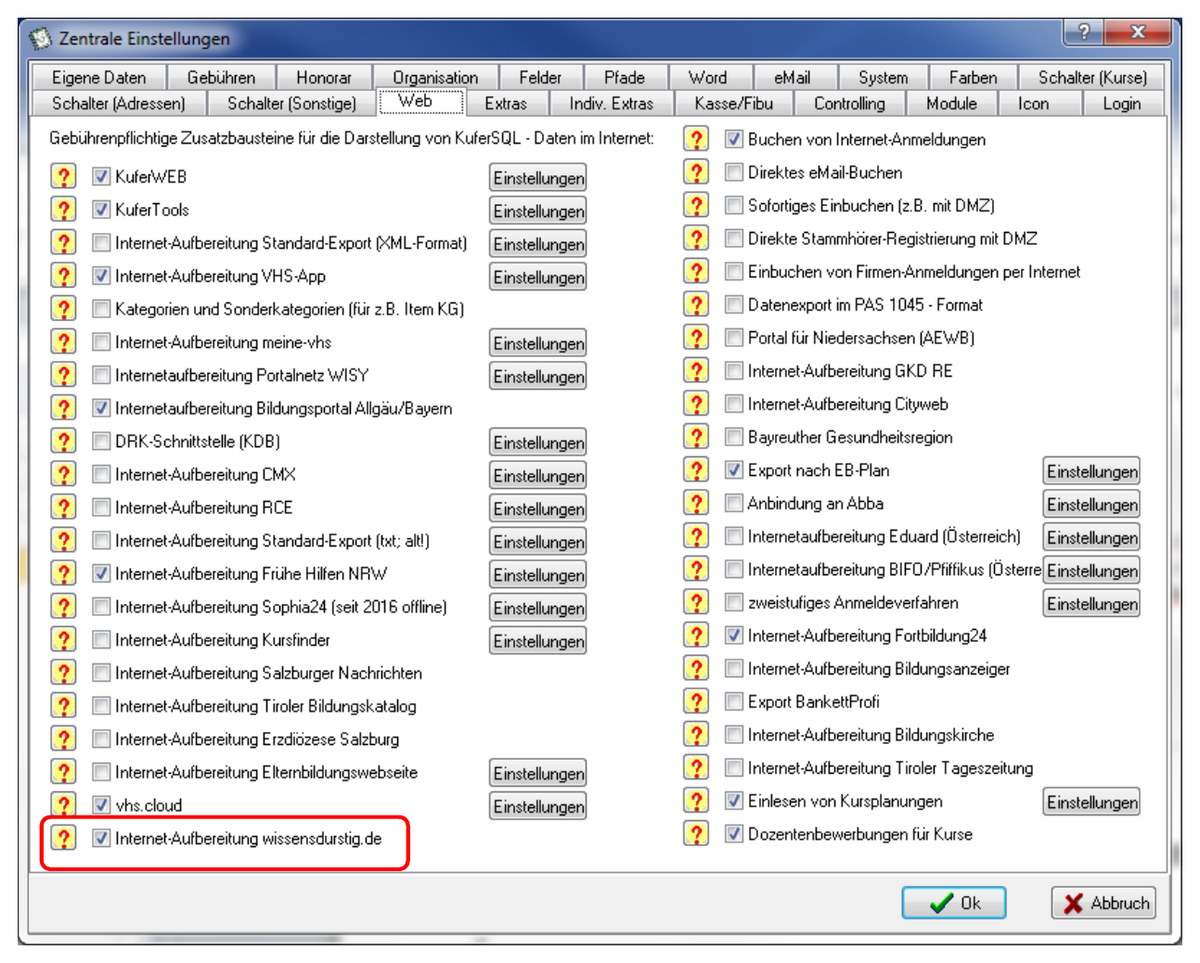Enable Internet-Aufbereitung Salzburger Nachrichten
1200x963 pixels.
click(100, 673)
